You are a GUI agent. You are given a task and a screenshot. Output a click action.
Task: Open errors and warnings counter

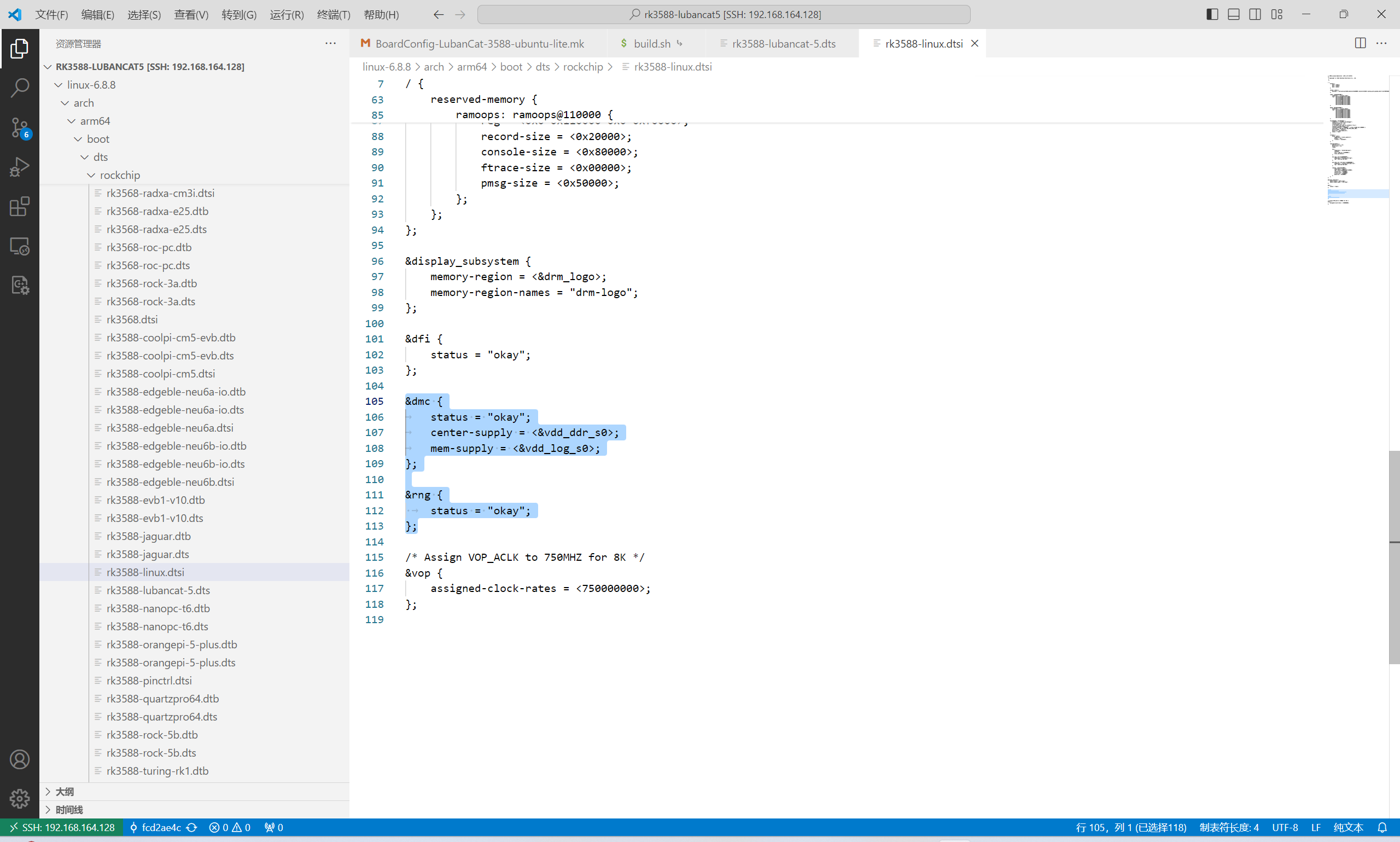[230, 827]
